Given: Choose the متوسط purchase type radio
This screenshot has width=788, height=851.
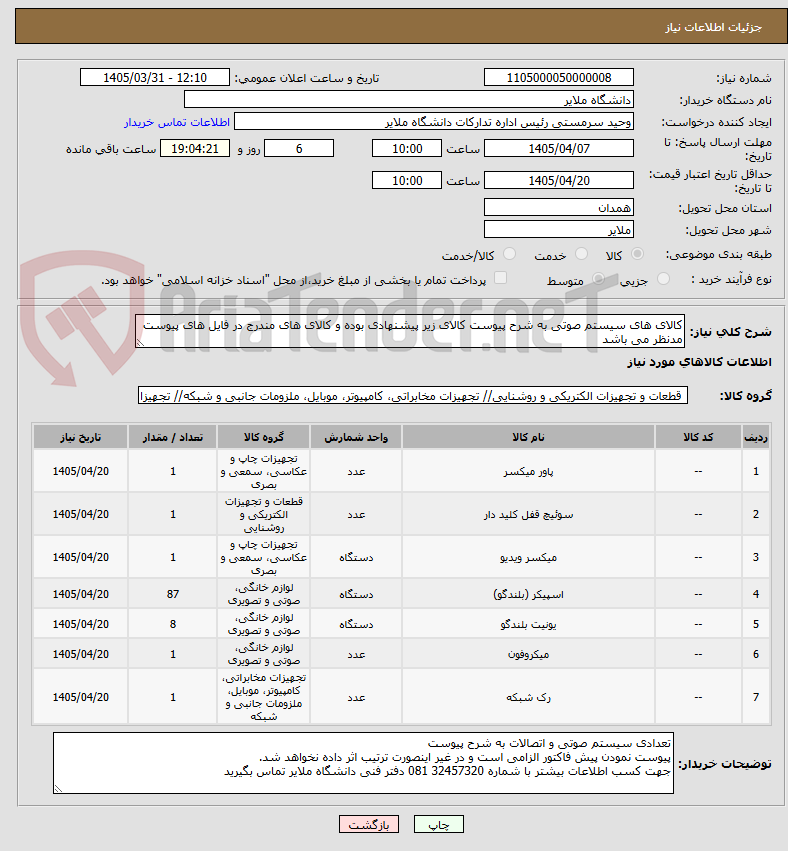Looking at the screenshot, I should tap(599, 279).
